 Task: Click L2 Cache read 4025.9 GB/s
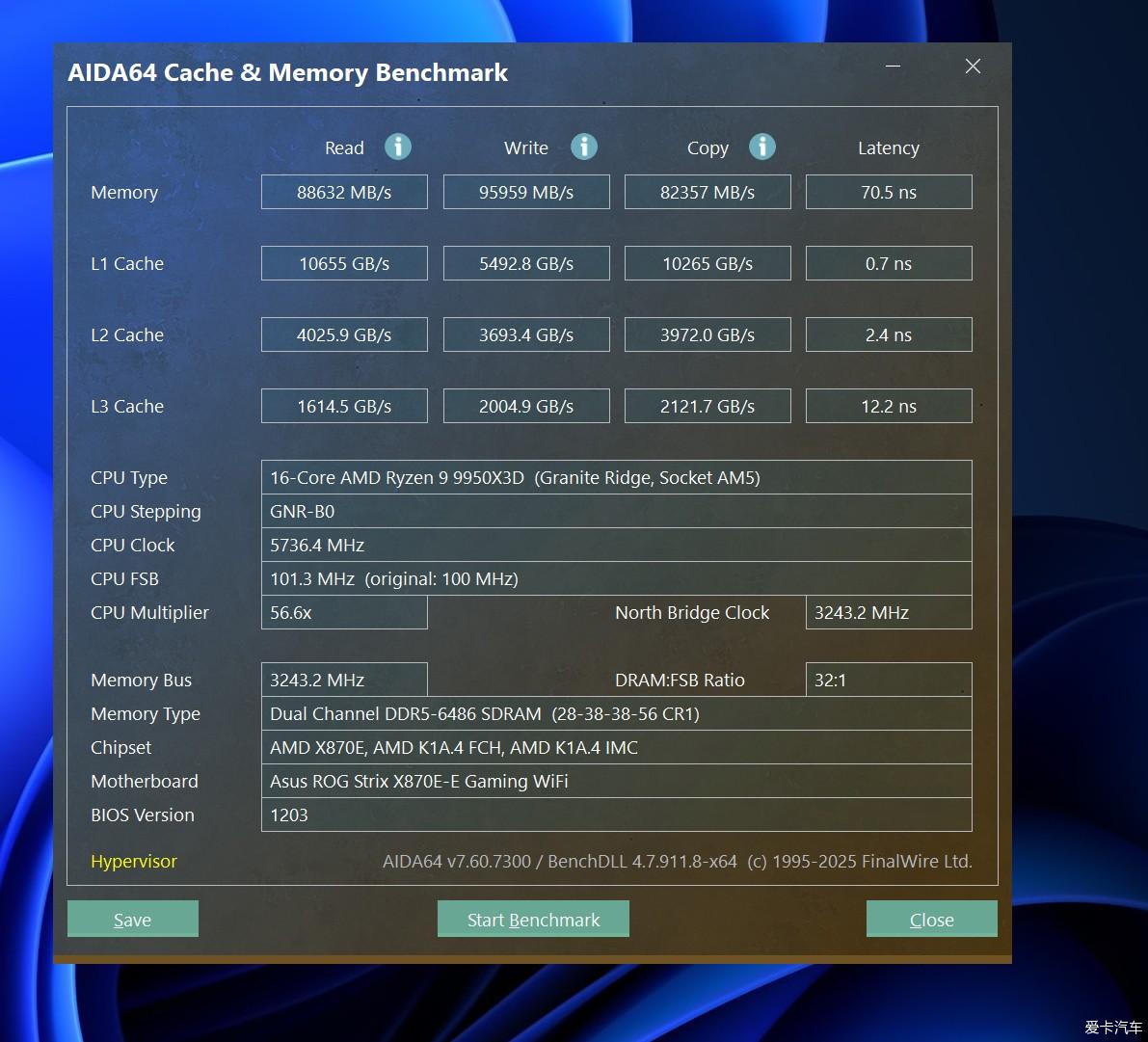tap(344, 334)
